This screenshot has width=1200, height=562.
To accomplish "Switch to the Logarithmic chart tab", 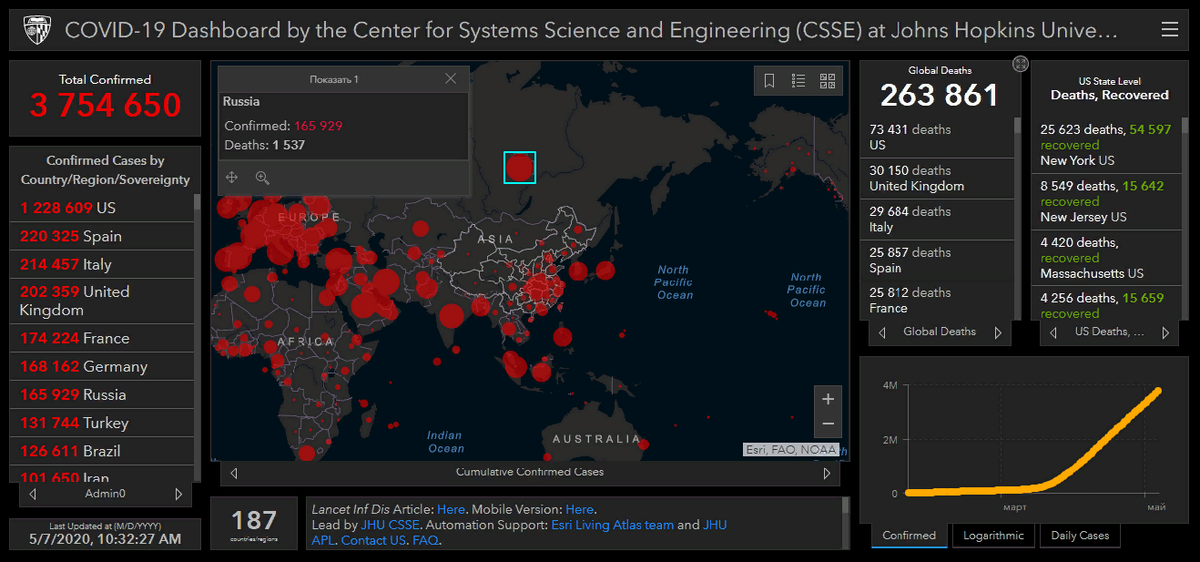I will tap(994, 535).
